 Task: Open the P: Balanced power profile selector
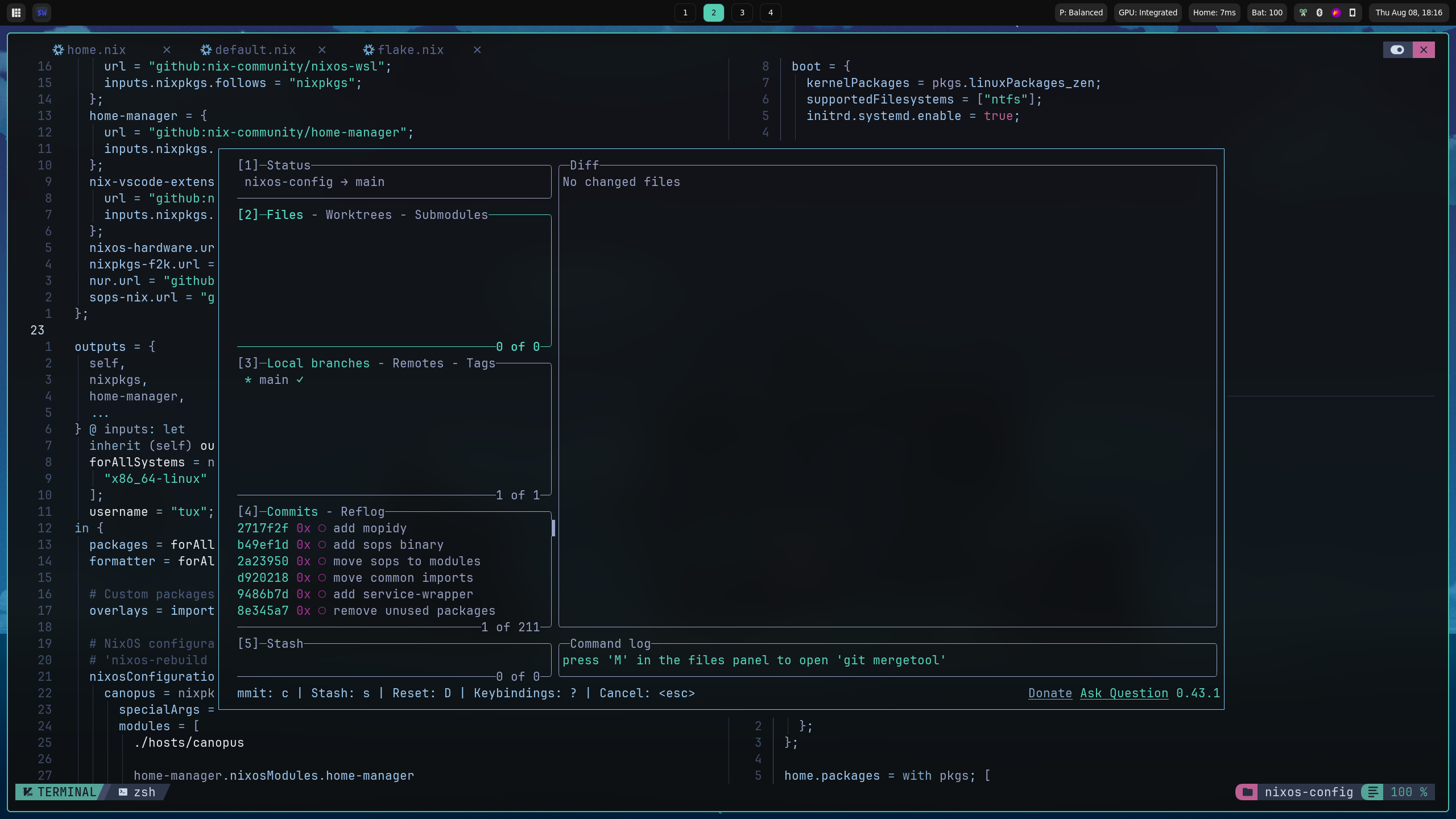1081,13
